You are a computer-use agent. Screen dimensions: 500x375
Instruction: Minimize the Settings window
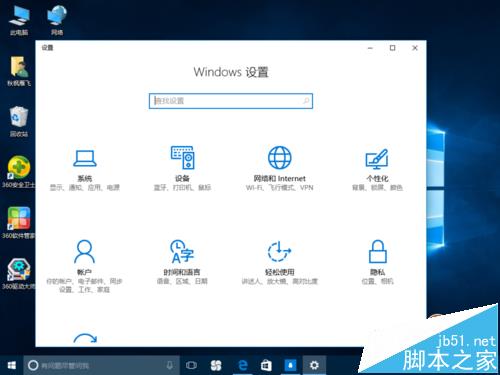pos(370,48)
